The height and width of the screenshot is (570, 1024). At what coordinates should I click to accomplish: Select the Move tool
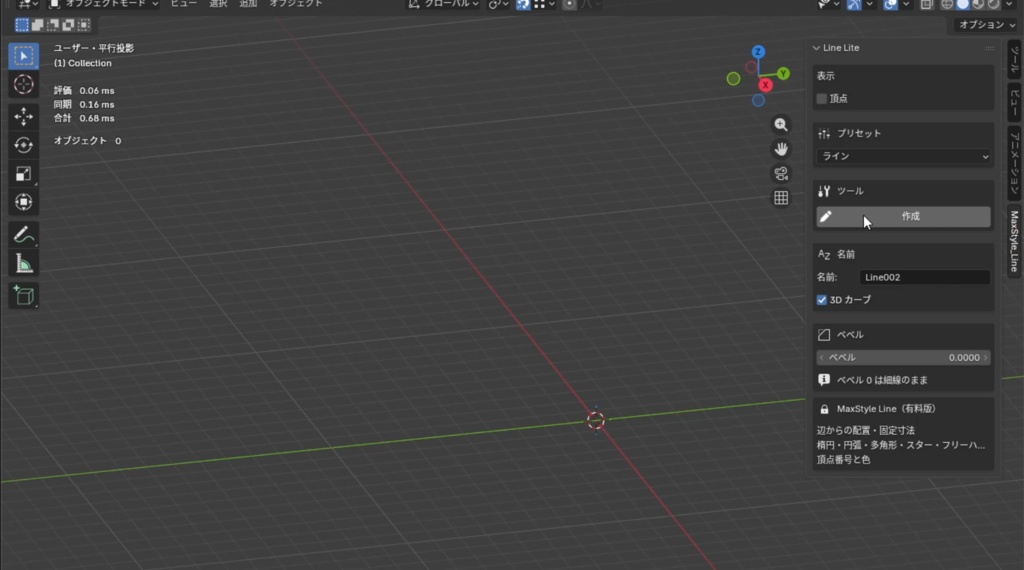24,116
